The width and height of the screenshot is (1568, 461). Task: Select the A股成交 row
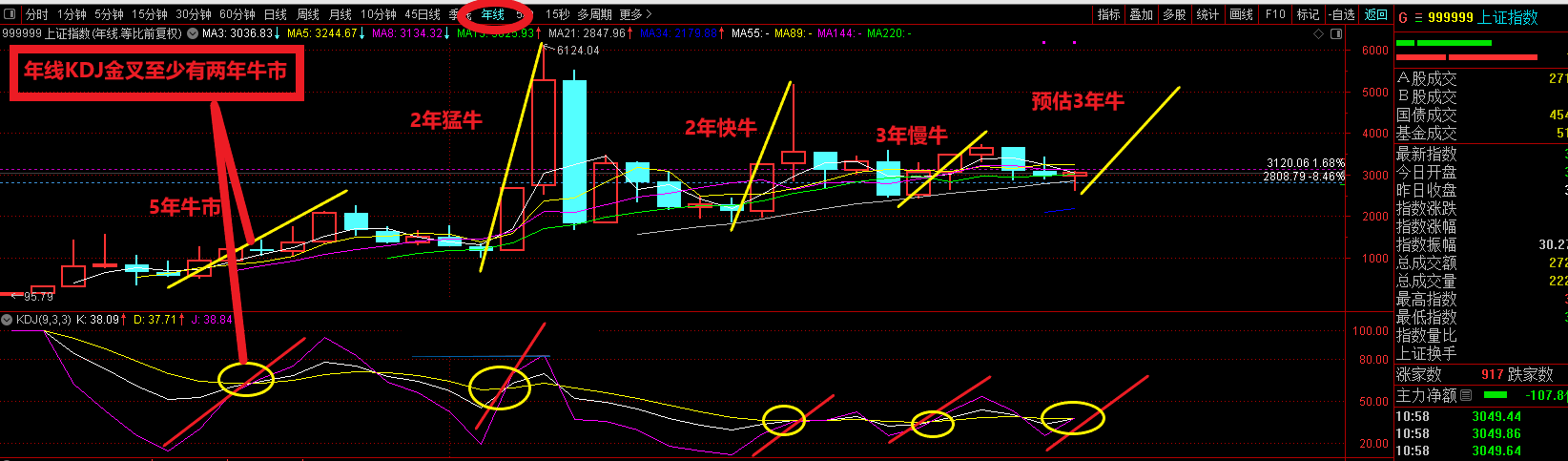(x=1481, y=78)
